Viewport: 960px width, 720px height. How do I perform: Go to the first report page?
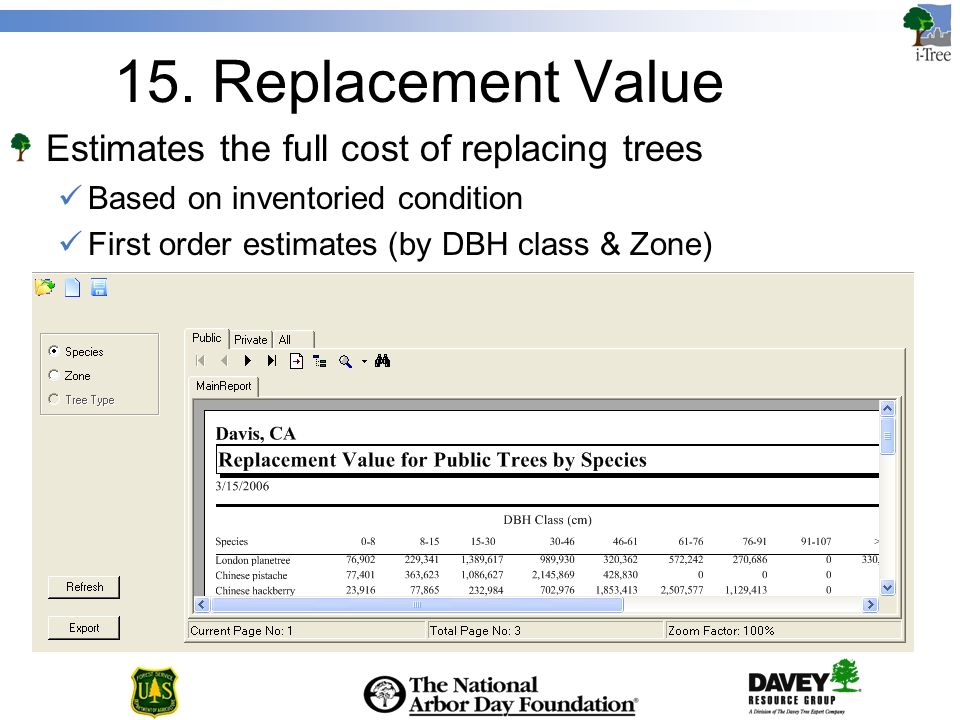click(x=200, y=361)
